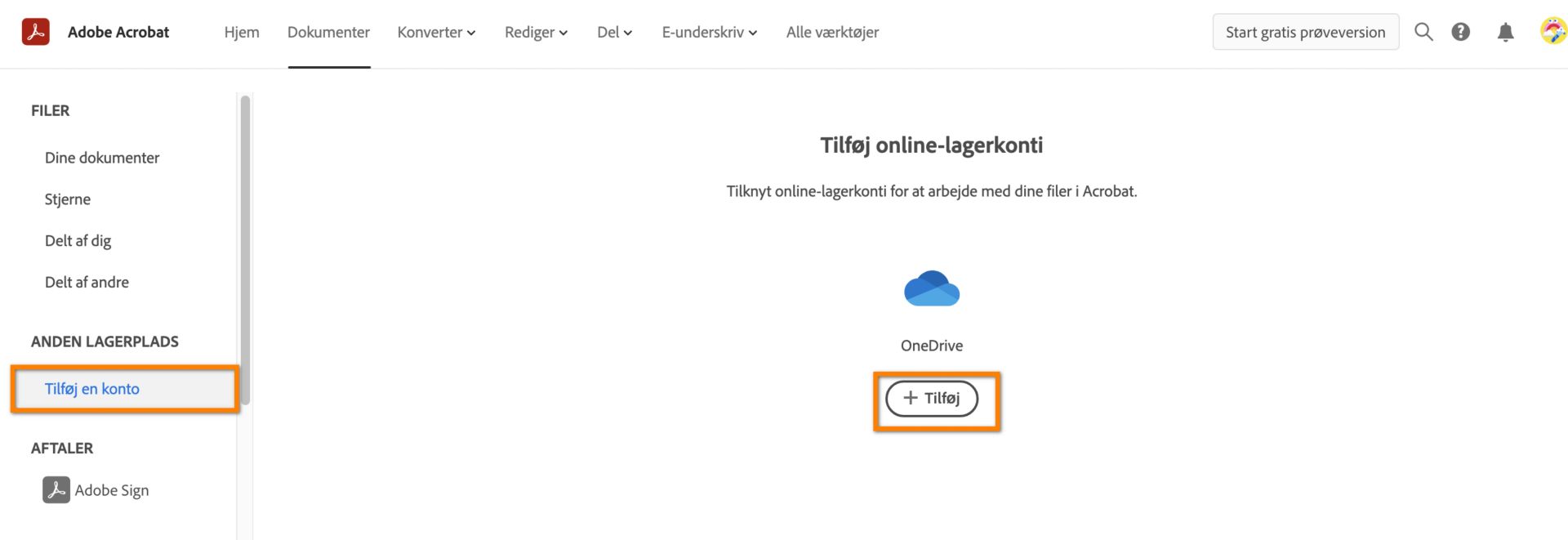Click the OneDrive label text

[x=932, y=346]
